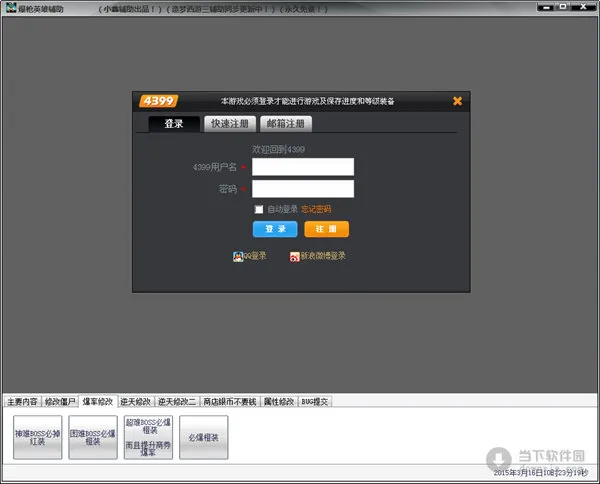600x484 pixels.
Task: Enable the 自动登录 checkbox
Action: point(259,209)
